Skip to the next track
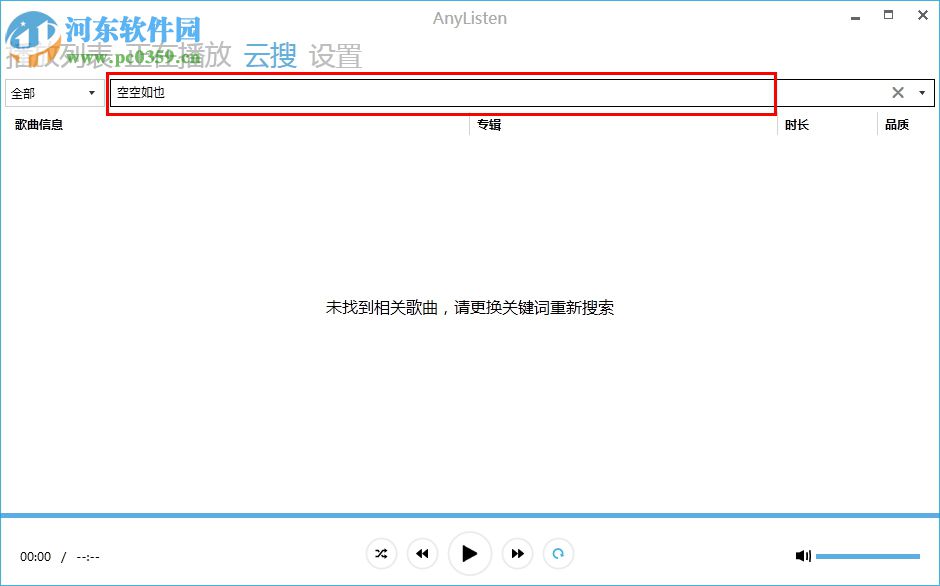The height and width of the screenshot is (586, 940). coord(518,553)
